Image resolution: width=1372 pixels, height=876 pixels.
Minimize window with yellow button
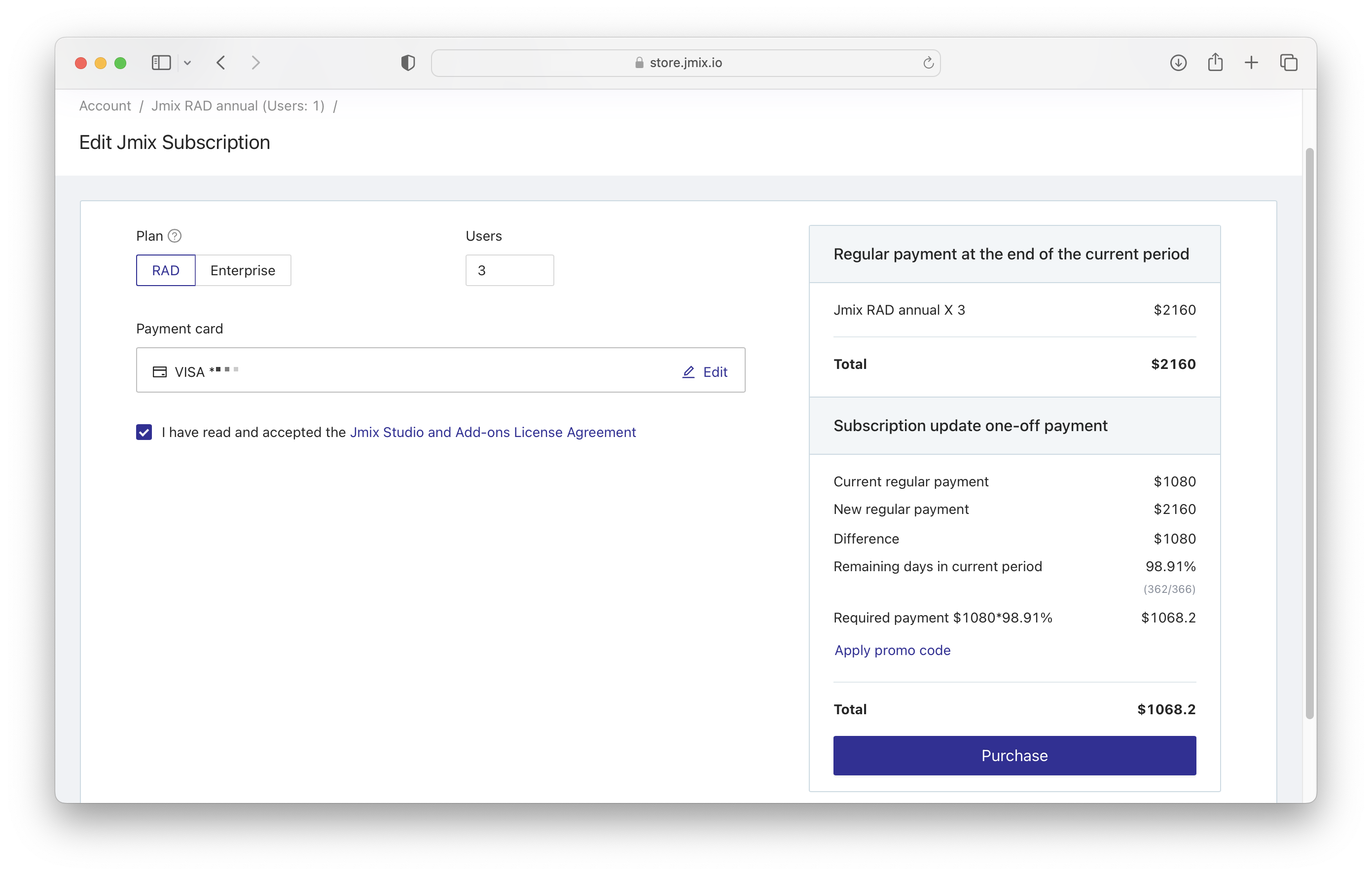click(101, 63)
